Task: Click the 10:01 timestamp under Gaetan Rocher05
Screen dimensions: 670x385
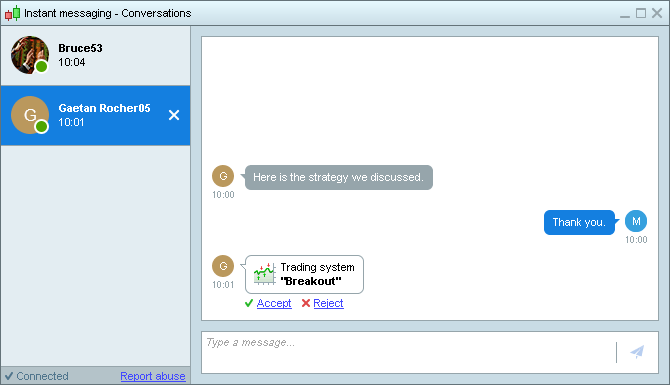Action: [x=71, y=123]
